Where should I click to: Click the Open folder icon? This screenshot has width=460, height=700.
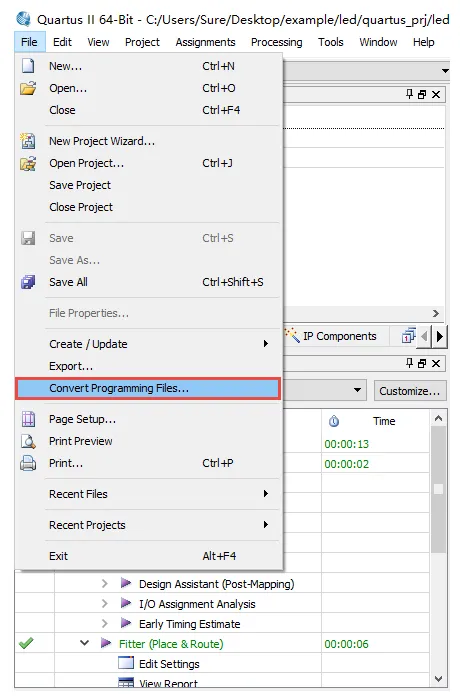(28, 88)
